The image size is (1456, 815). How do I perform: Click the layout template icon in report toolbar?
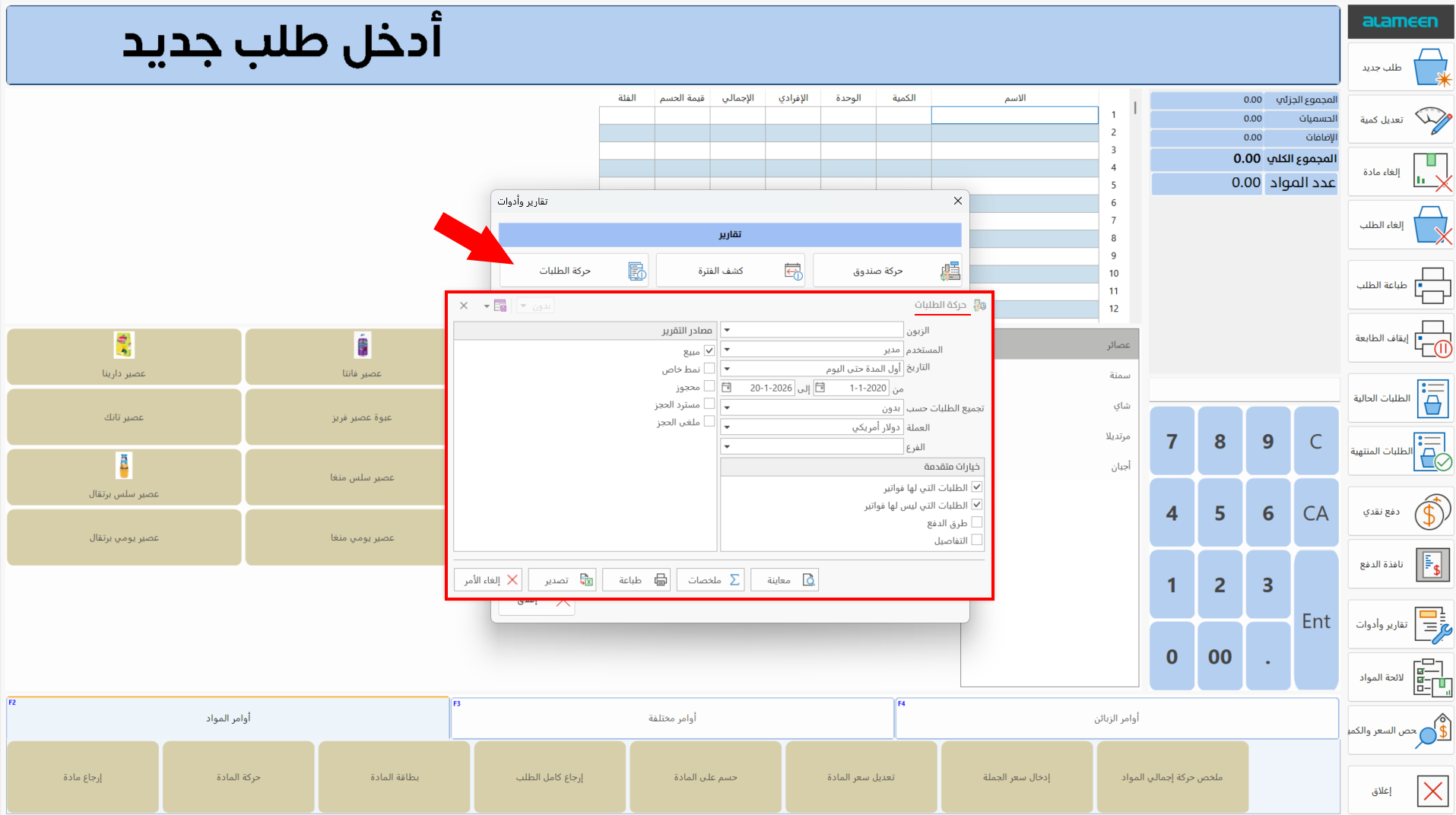500,306
